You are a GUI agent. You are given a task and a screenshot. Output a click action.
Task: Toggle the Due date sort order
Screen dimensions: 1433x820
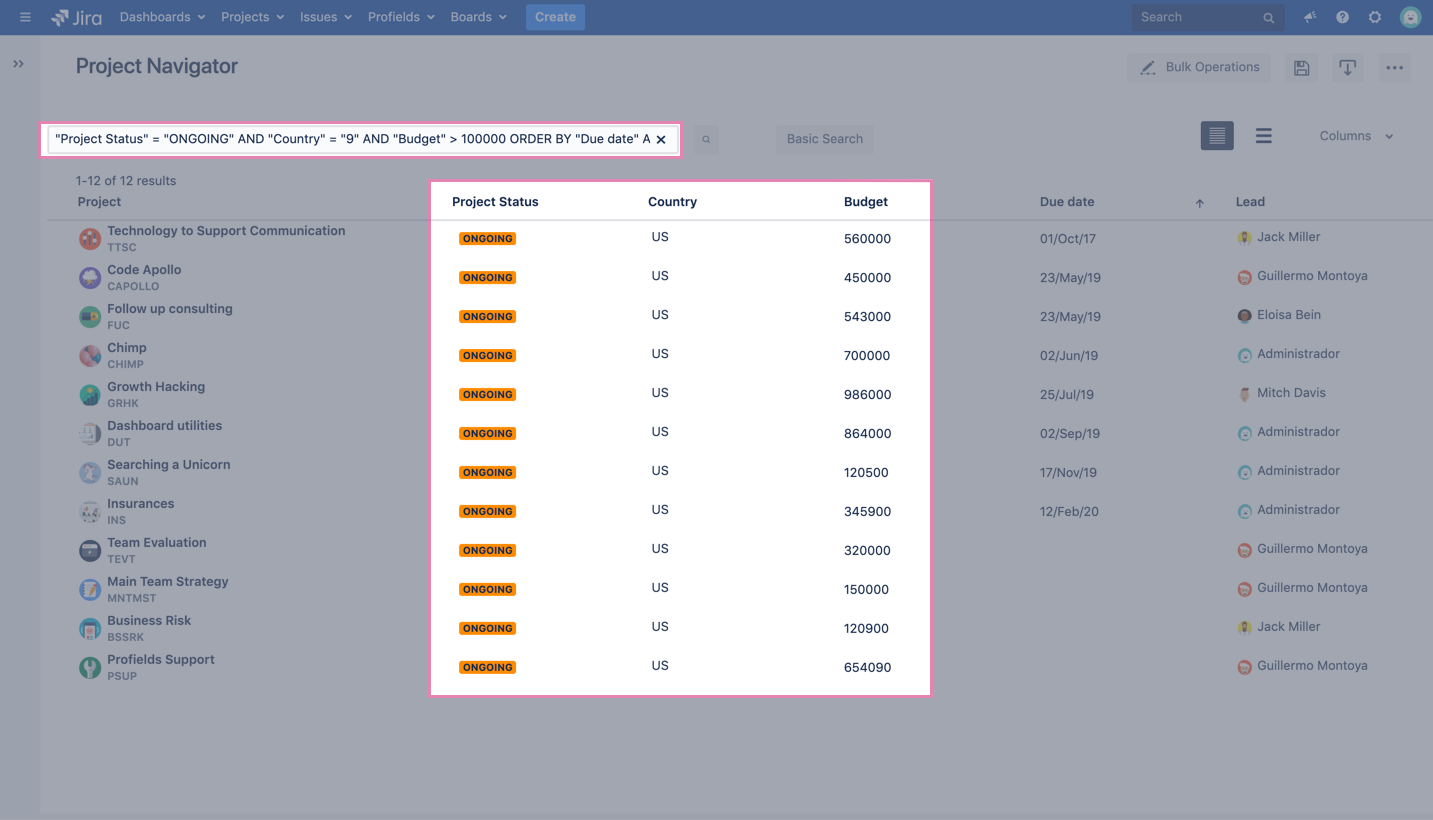tap(1199, 202)
